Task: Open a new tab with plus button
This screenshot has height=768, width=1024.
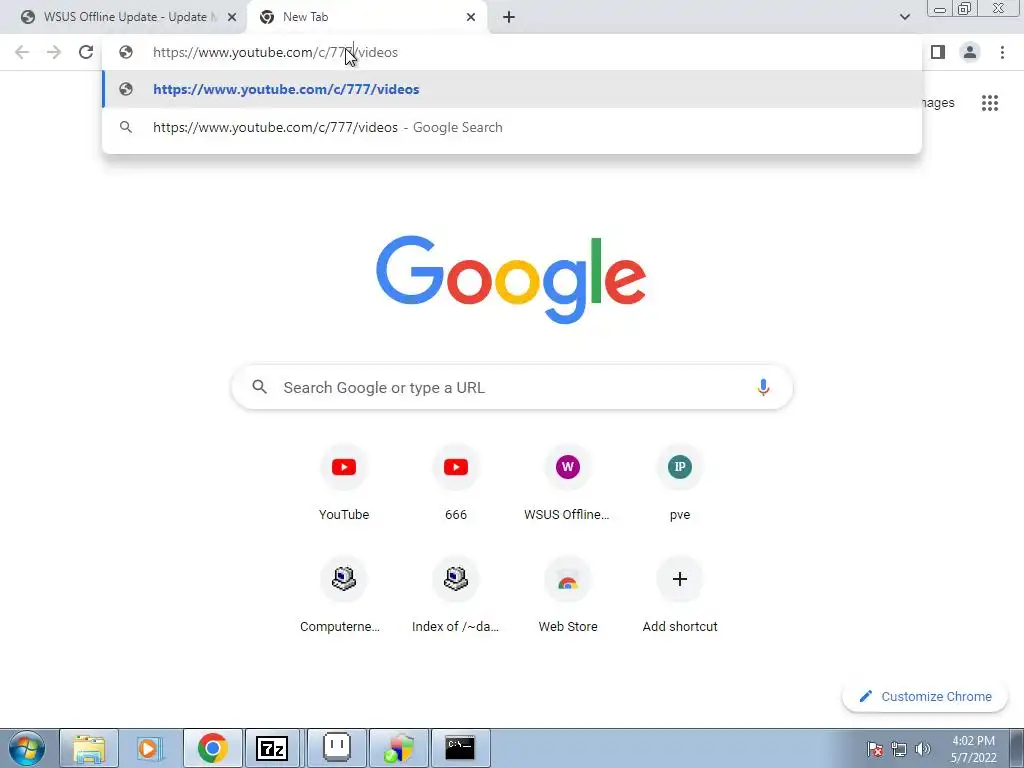Action: point(509,17)
